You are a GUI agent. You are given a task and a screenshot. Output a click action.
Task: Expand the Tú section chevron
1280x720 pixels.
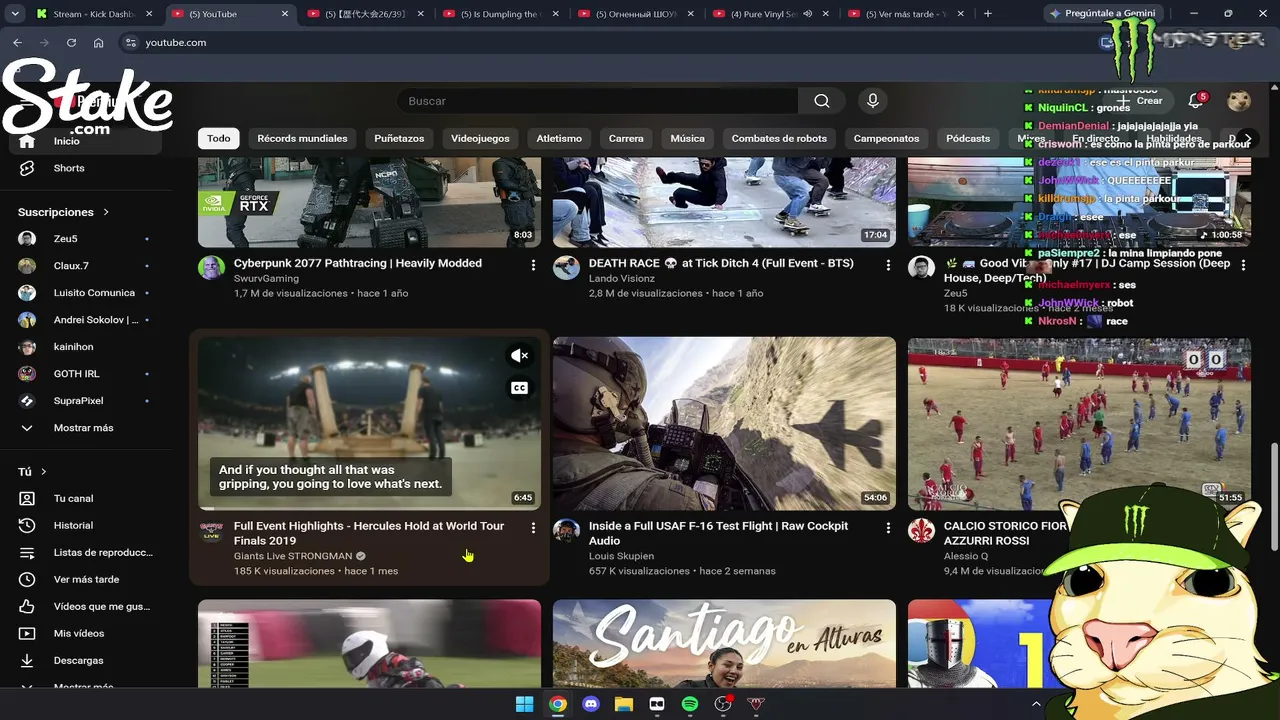point(44,472)
